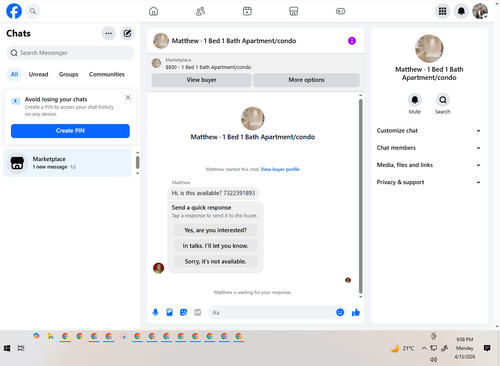
Task: Dismiss the Avoid losing your chats card
Action: coord(128,97)
